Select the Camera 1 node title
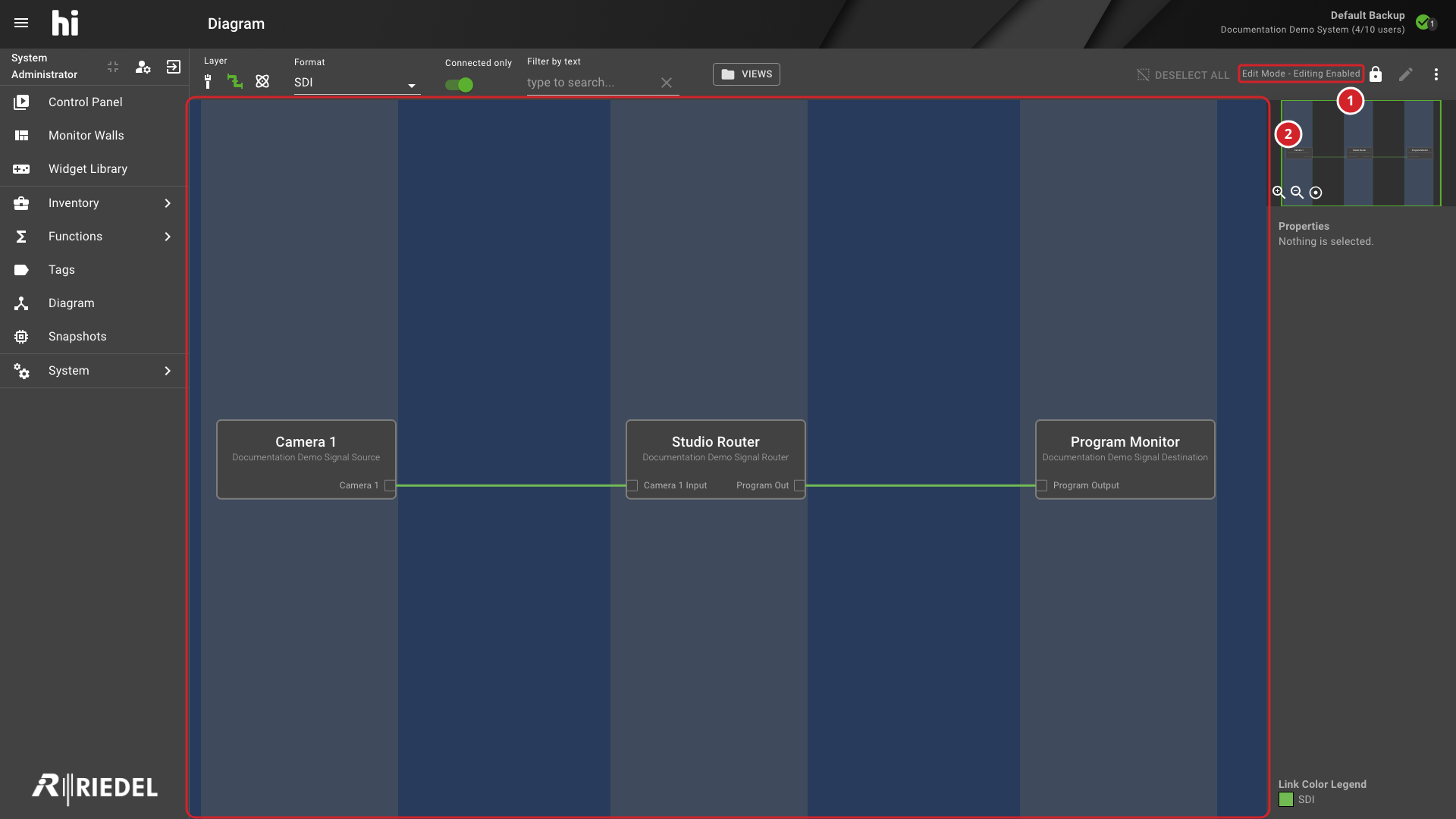1456x819 pixels. tap(306, 442)
